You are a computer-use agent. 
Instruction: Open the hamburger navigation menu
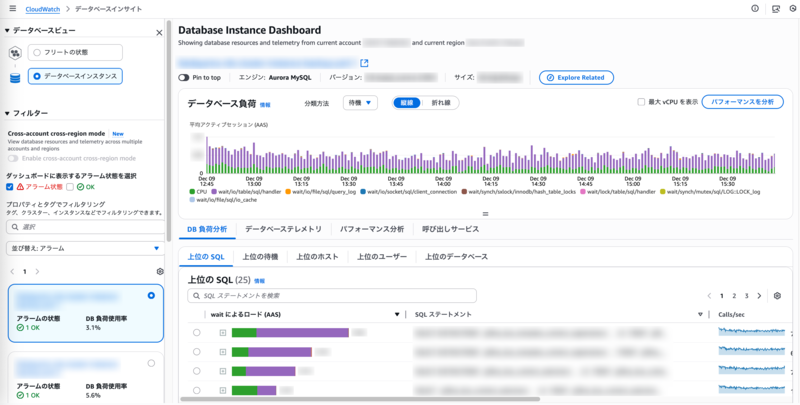(x=13, y=9)
